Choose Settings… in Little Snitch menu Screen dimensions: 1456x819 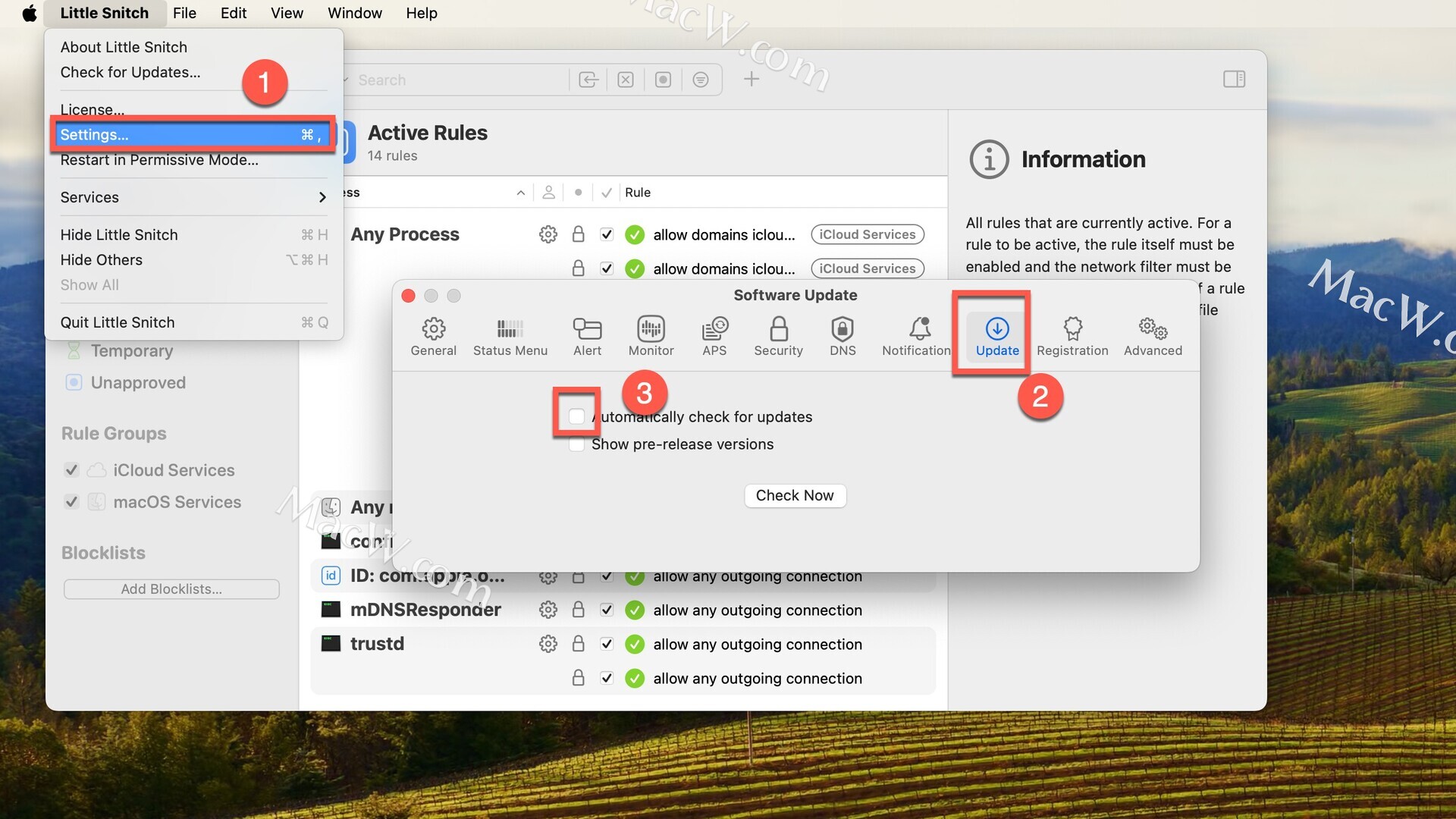point(193,134)
